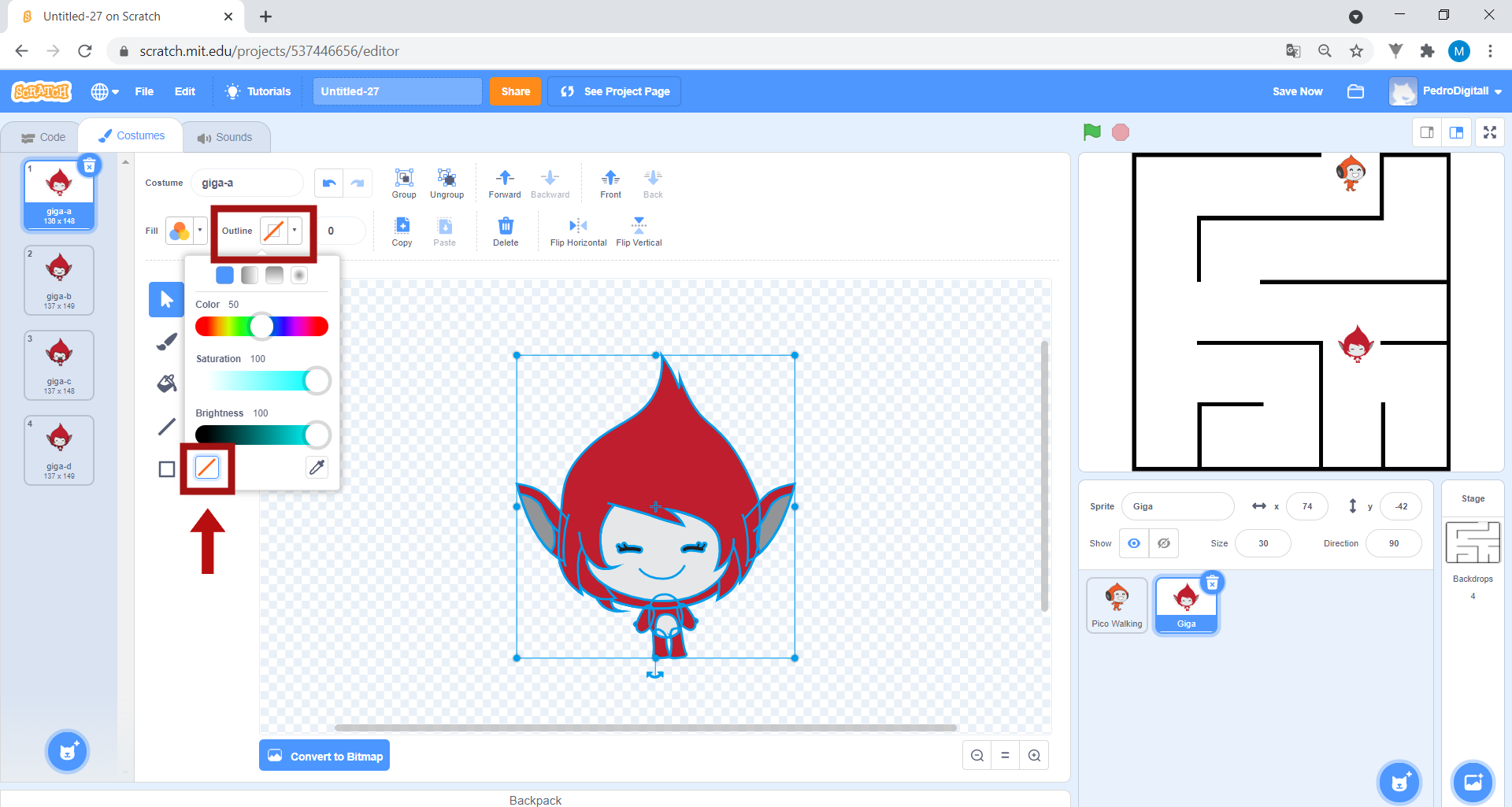This screenshot has height=807, width=1512.
Task: Click the Color hue slider handle
Action: coord(261,326)
